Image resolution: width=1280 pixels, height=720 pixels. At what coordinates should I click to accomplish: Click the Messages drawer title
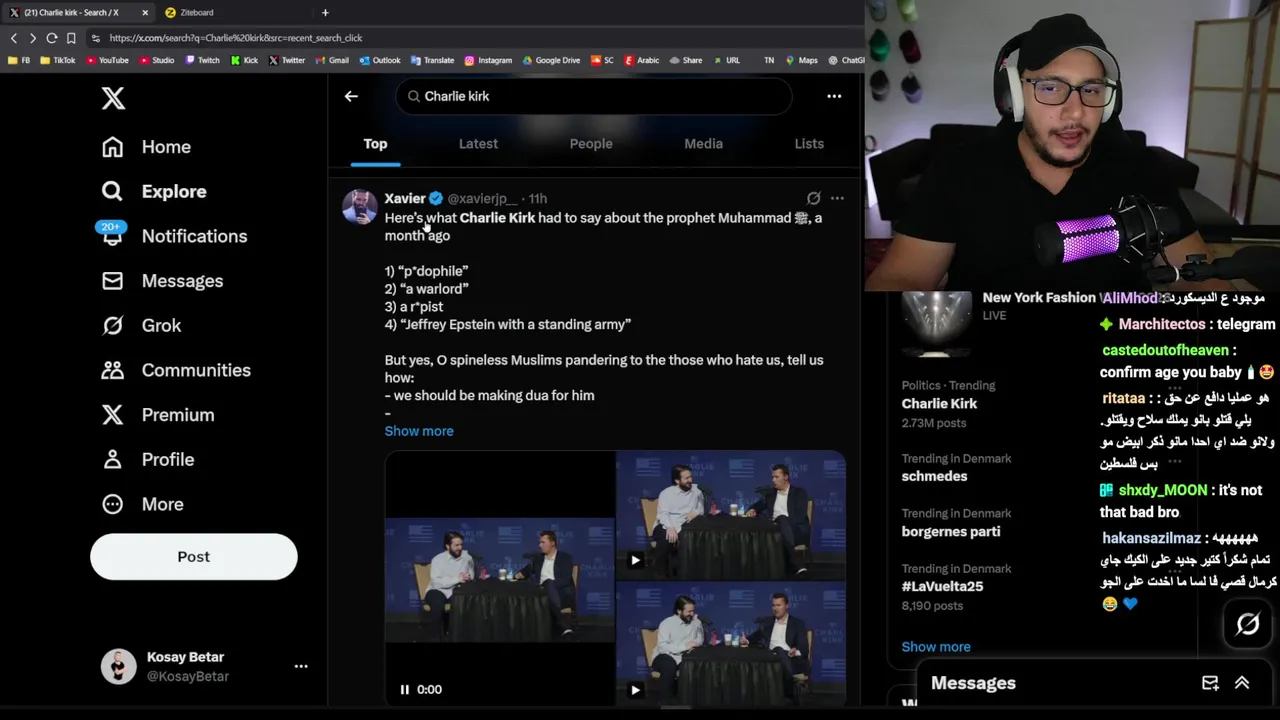pyautogui.click(x=973, y=683)
